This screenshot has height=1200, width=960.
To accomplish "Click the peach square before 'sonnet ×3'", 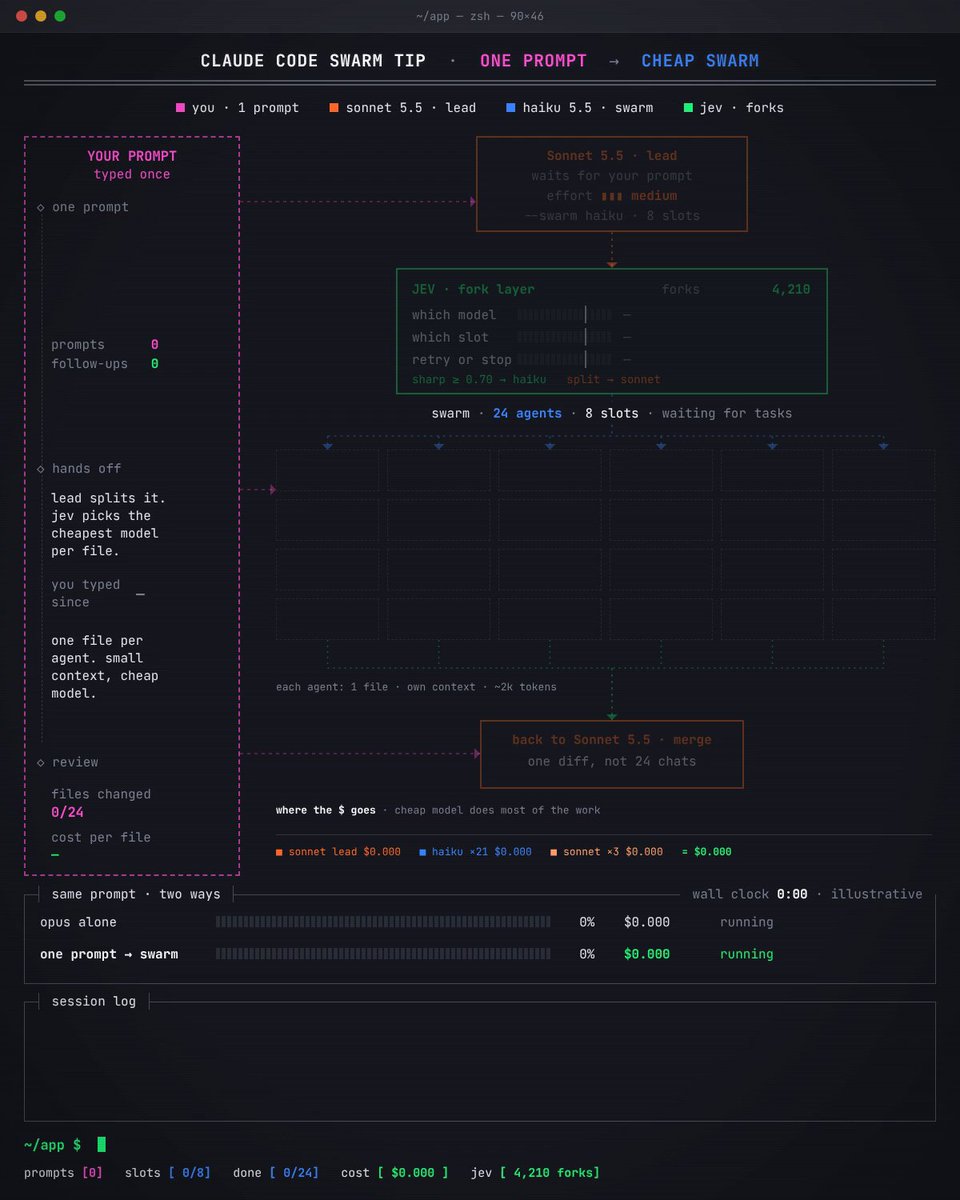I will pyautogui.click(x=554, y=852).
